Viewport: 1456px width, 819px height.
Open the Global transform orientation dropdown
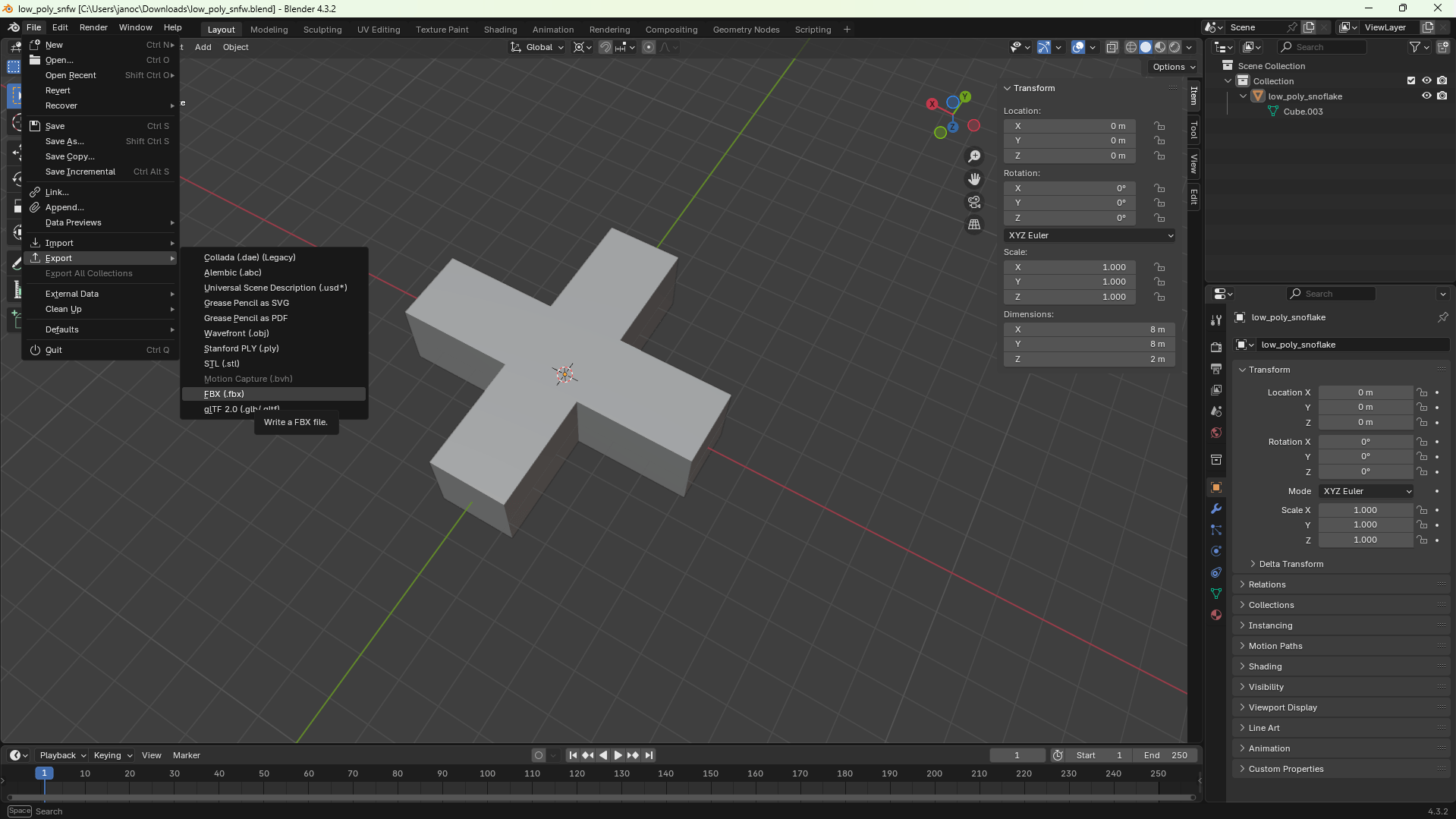pyautogui.click(x=538, y=47)
